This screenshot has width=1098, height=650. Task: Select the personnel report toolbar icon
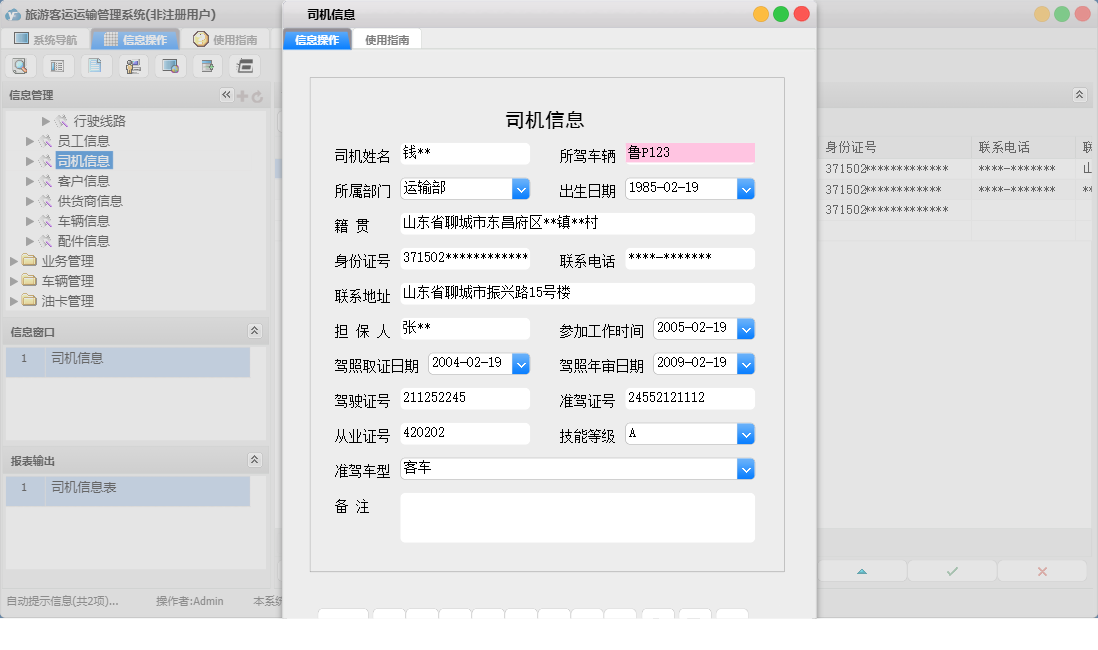133,65
